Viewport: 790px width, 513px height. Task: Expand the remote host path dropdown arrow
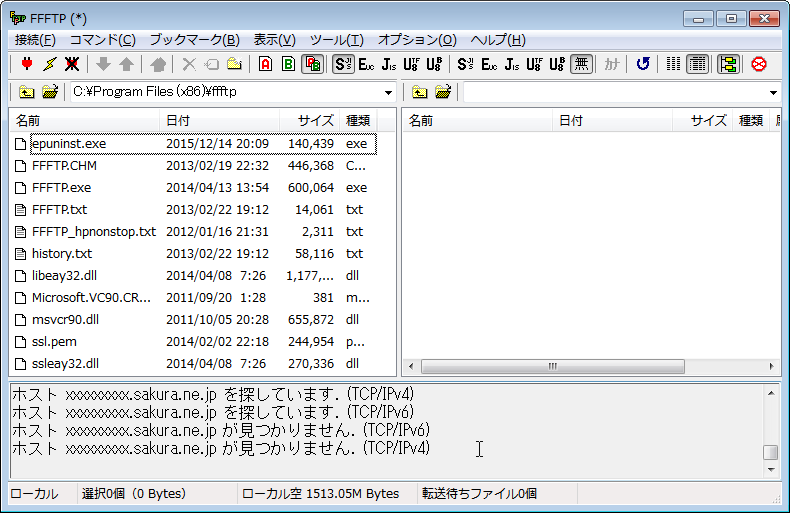click(773, 92)
